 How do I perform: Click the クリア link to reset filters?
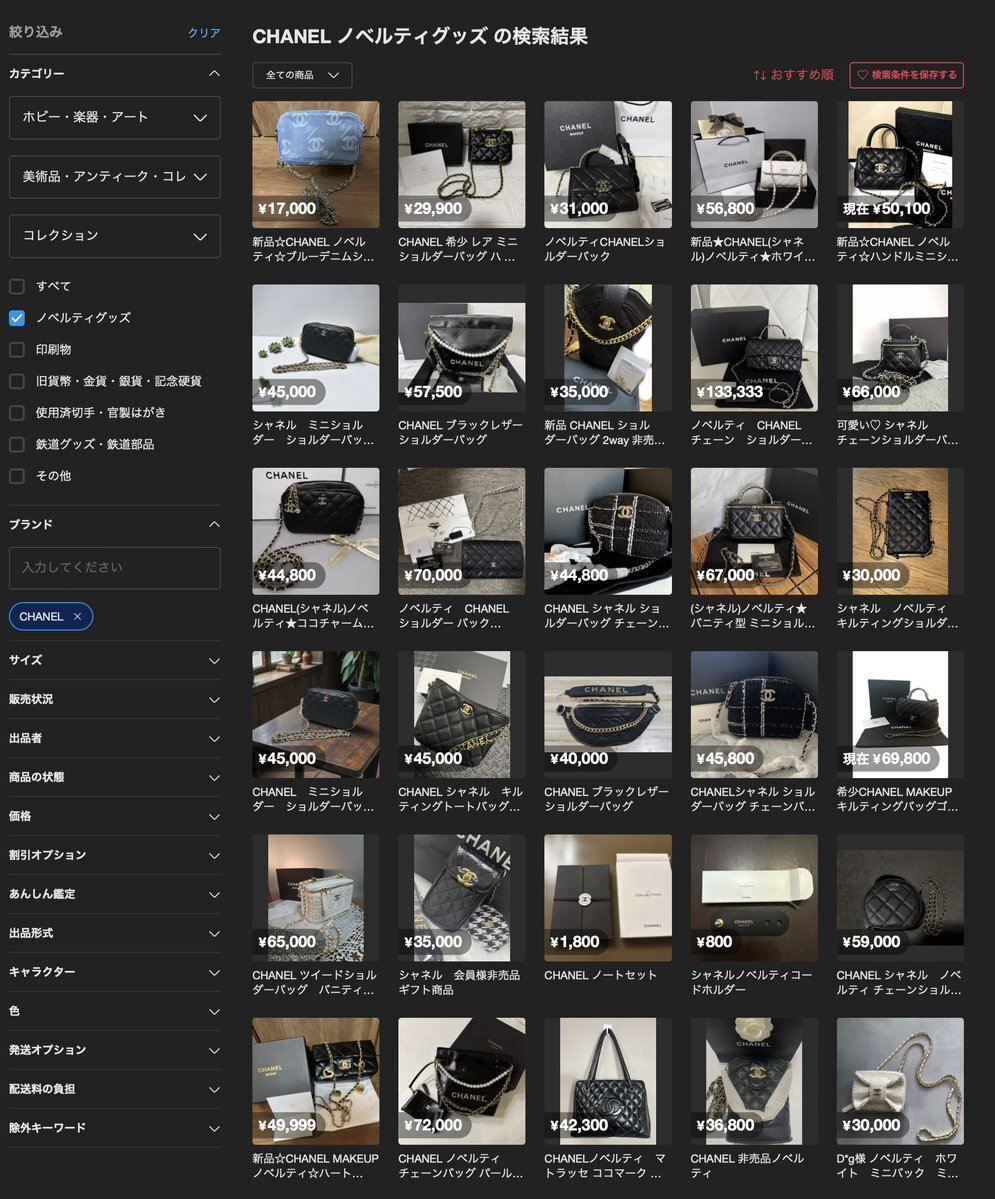203,33
